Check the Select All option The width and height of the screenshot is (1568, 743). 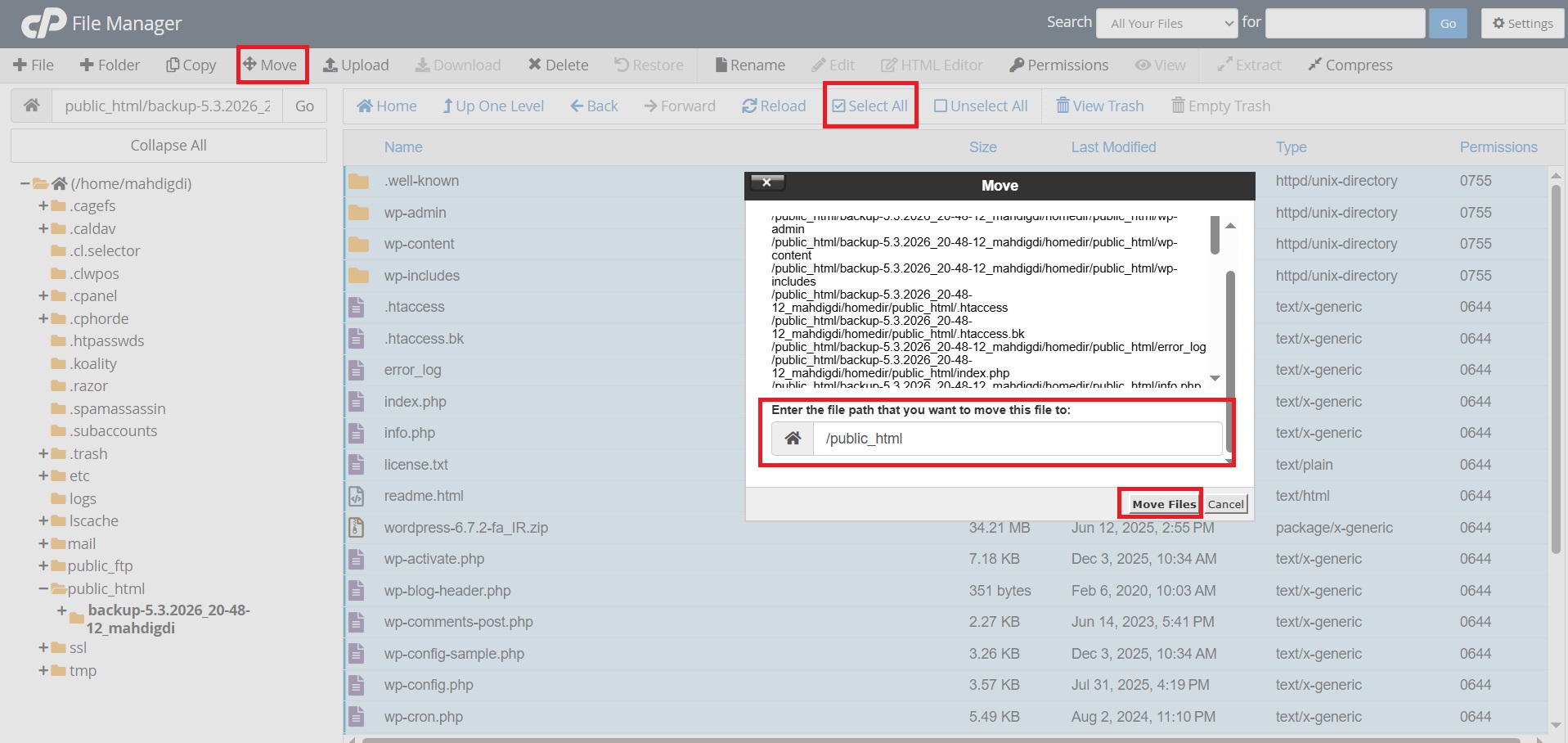(869, 106)
